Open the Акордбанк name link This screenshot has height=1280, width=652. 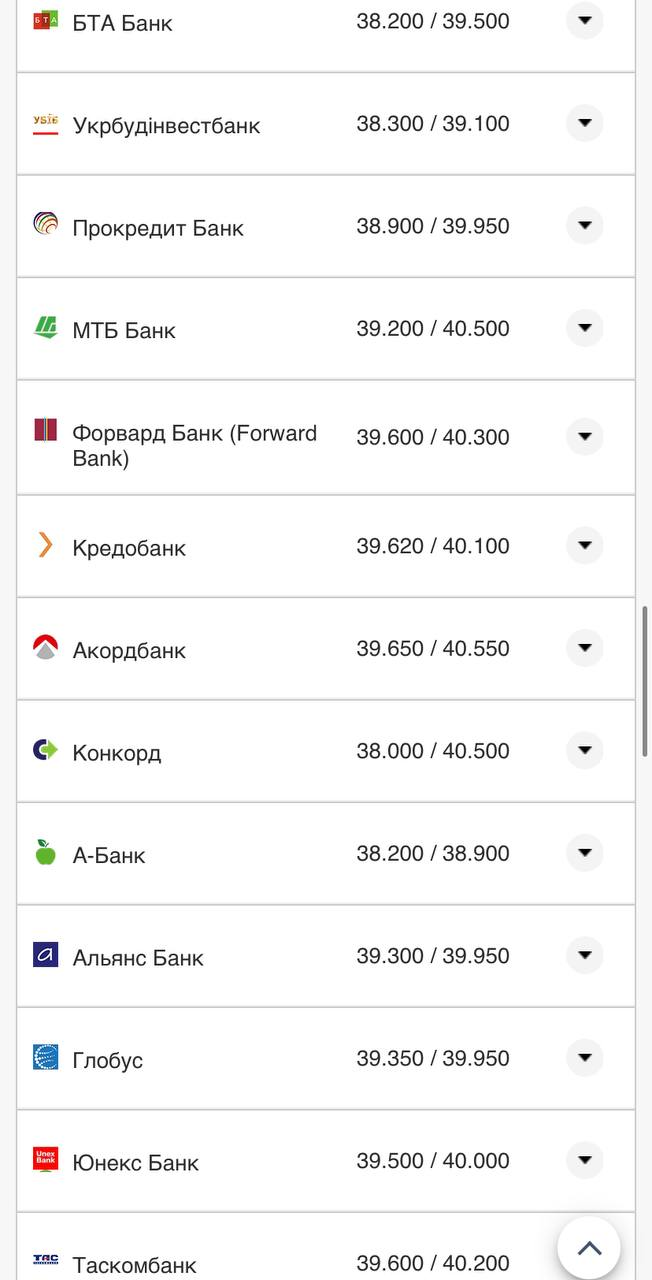point(129,651)
